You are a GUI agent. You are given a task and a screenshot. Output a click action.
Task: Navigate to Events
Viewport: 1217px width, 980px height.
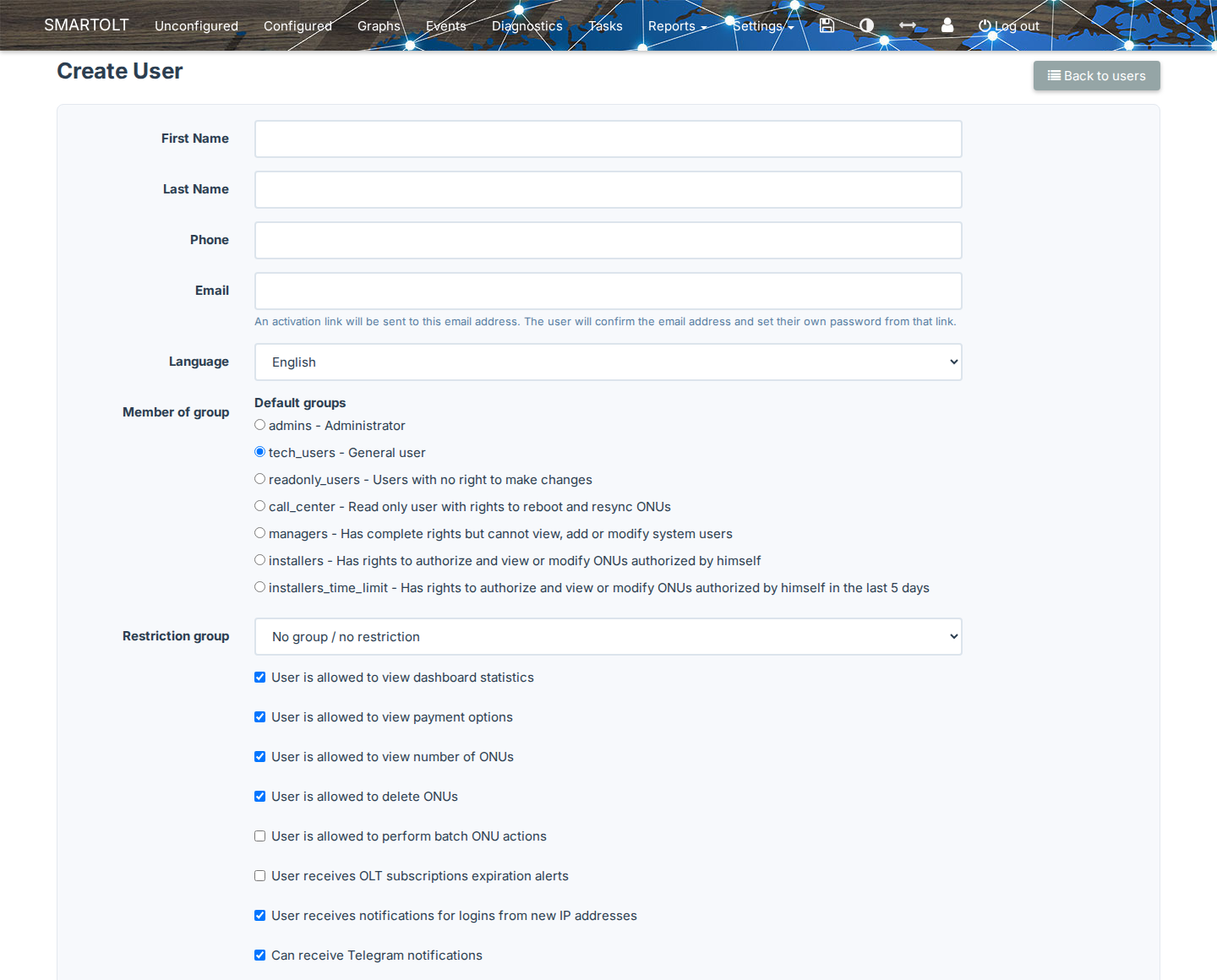point(446,26)
